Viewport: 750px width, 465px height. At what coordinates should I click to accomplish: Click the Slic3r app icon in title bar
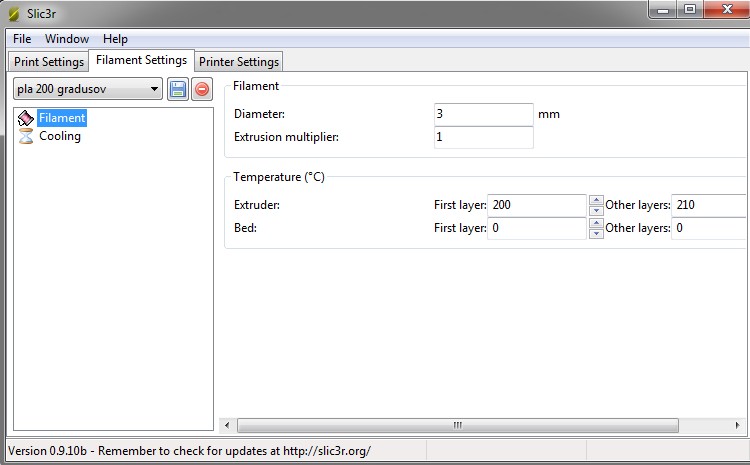(x=13, y=14)
